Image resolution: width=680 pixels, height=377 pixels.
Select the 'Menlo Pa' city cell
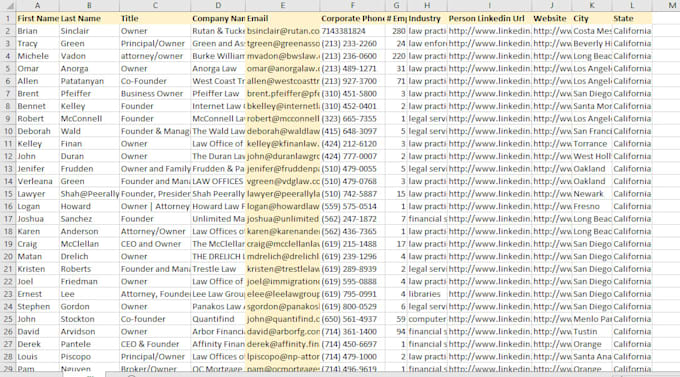tap(592, 319)
